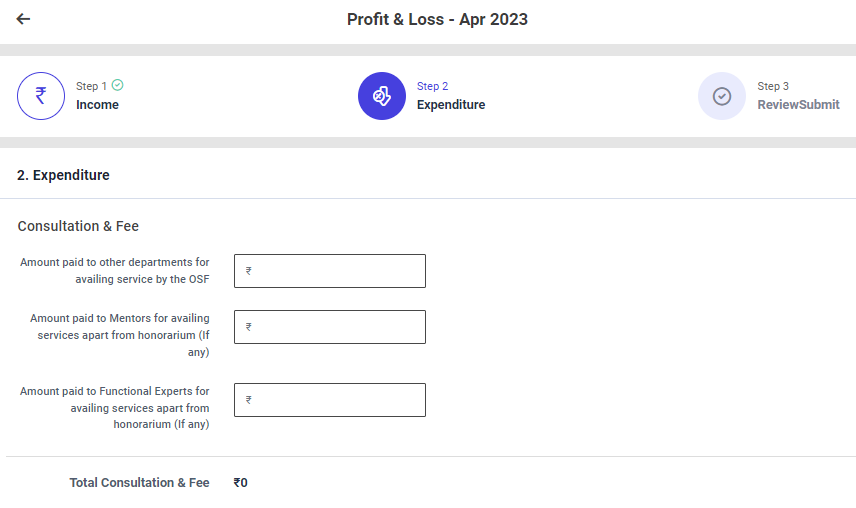Image resolution: width=856 pixels, height=508 pixels.
Task: Click the 'Profit & Loss - Apr 2023' title
Action: (x=437, y=19)
